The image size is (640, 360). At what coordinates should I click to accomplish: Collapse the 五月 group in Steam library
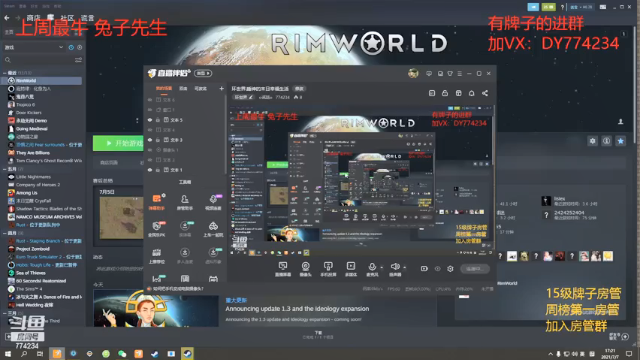coord(4,169)
